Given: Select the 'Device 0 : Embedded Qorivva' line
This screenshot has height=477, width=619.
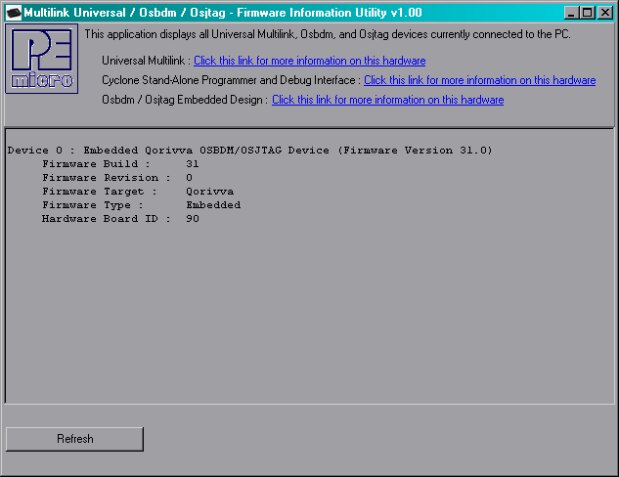Looking at the screenshot, I should pos(250,150).
